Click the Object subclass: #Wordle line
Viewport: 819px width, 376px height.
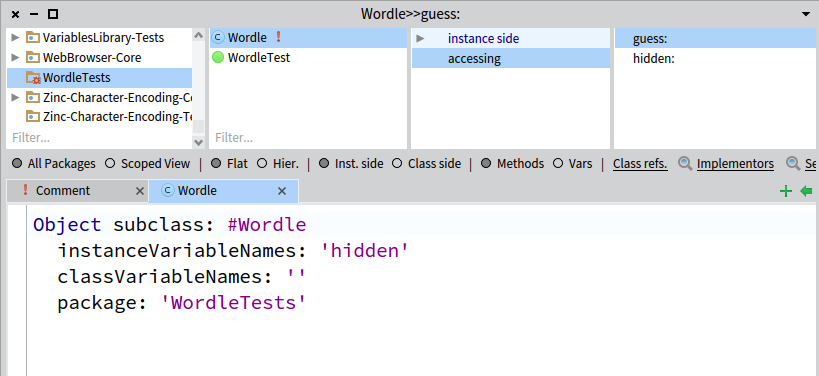point(170,225)
